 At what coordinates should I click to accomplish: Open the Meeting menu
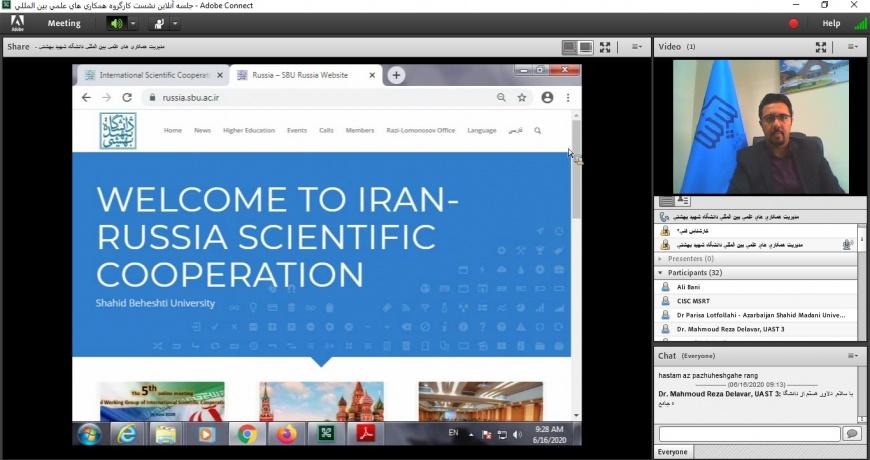pyautogui.click(x=64, y=23)
